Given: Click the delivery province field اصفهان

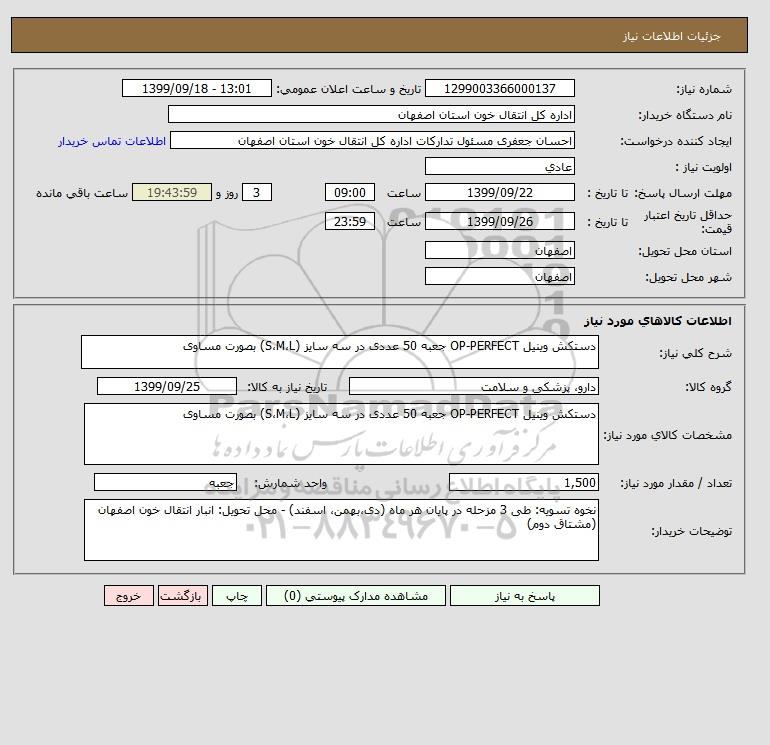Looking at the screenshot, I should pos(499,250).
